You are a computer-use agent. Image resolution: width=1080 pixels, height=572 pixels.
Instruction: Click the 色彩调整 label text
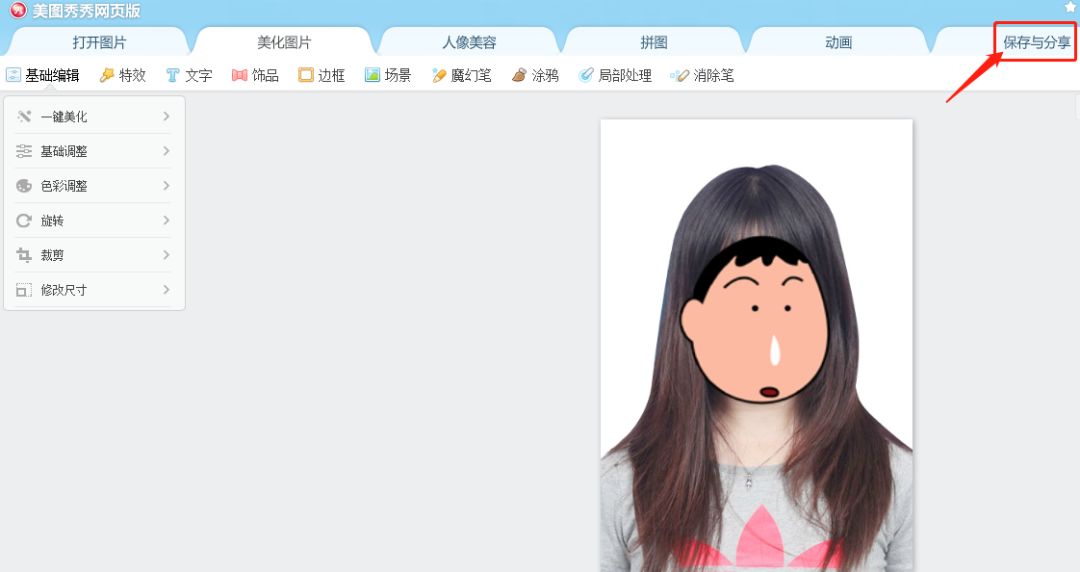coord(64,186)
